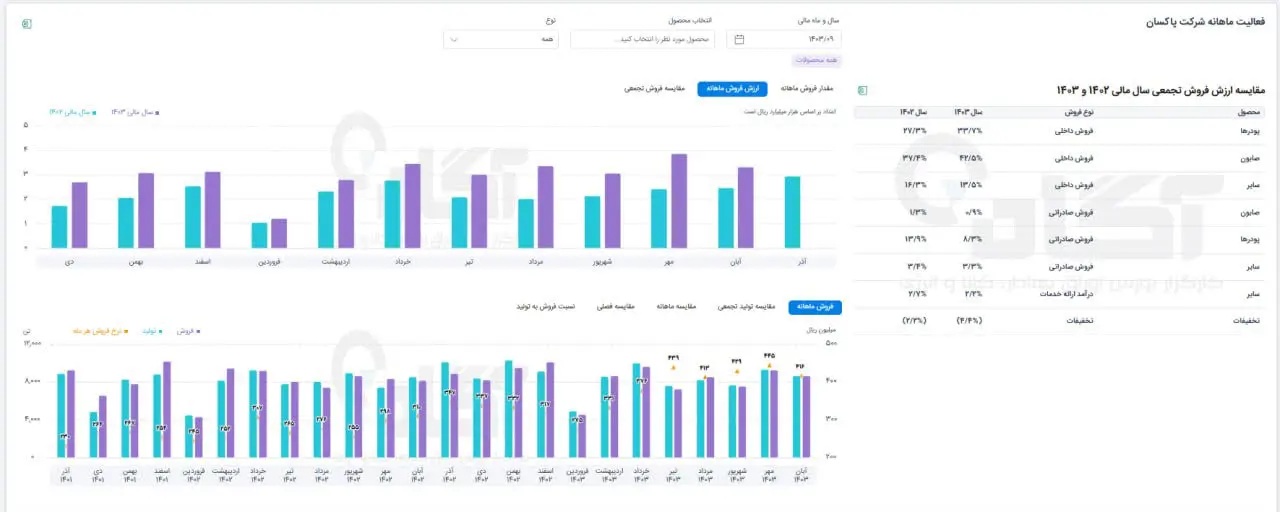Click the ۴۳۹ rate label above تیر ۱۴۰۳

coord(673,358)
